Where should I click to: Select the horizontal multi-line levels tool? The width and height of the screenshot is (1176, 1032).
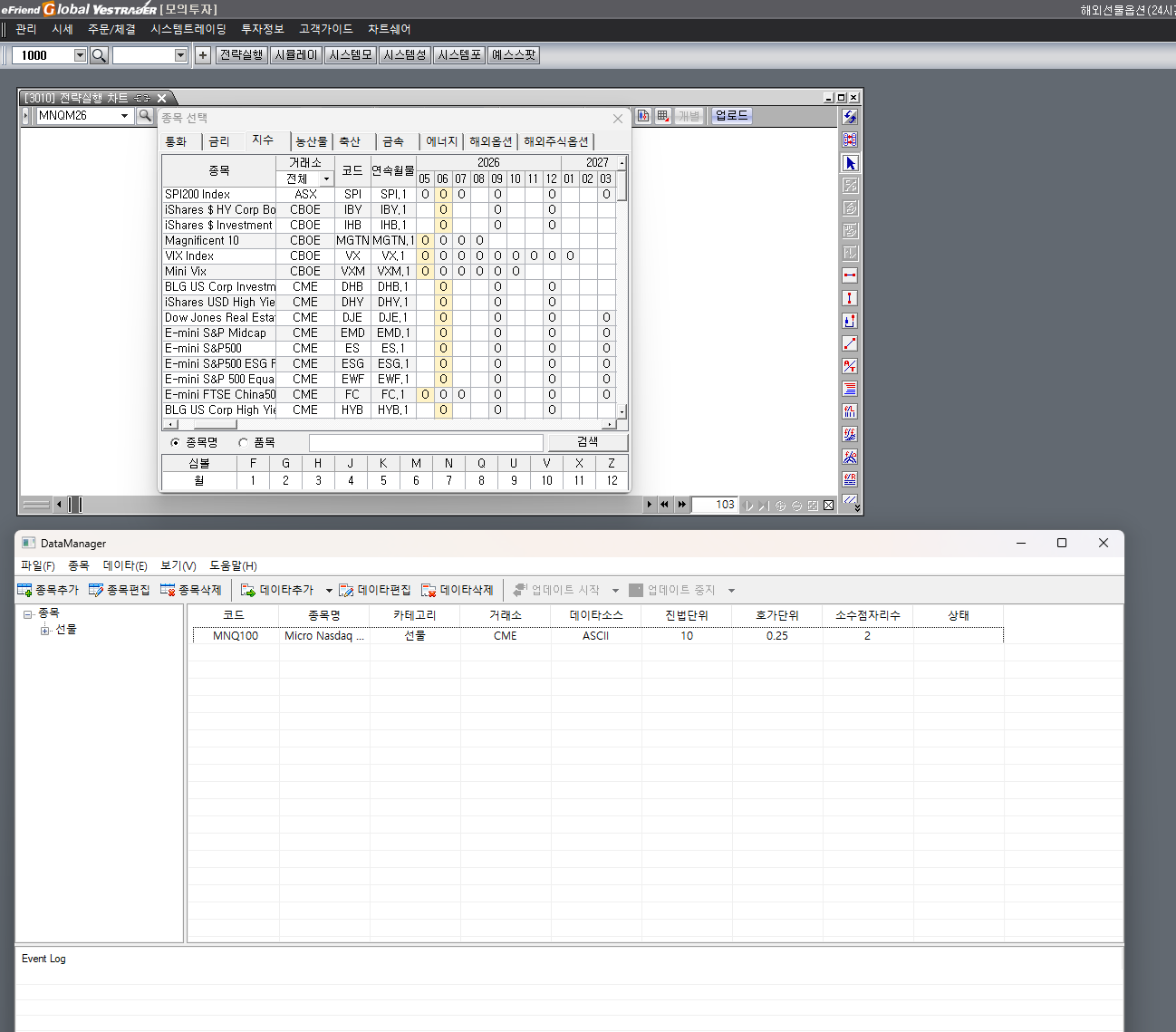(x=850, y=389)
